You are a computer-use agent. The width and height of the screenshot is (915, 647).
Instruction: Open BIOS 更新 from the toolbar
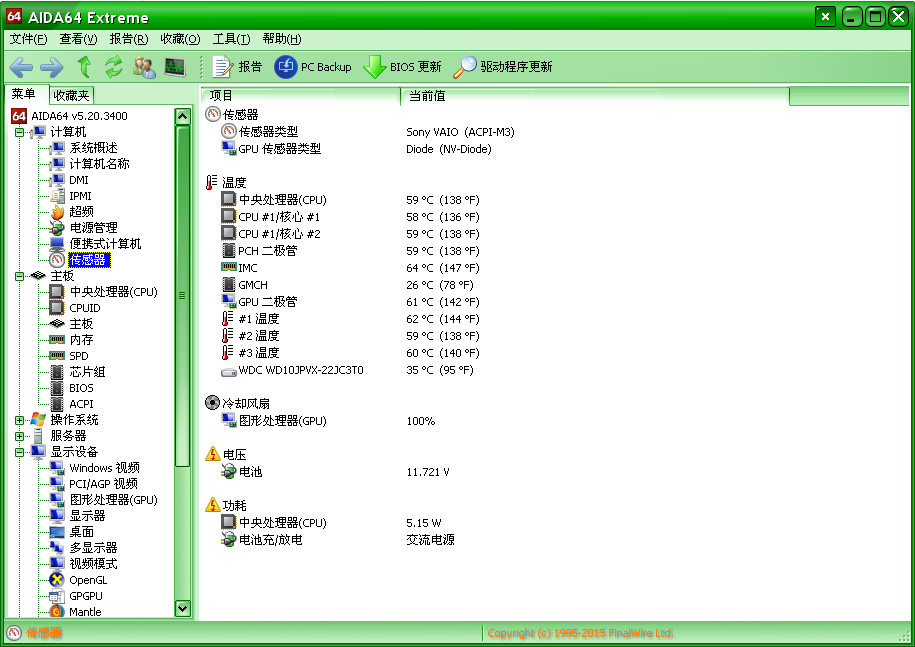(x=402, y=67)
